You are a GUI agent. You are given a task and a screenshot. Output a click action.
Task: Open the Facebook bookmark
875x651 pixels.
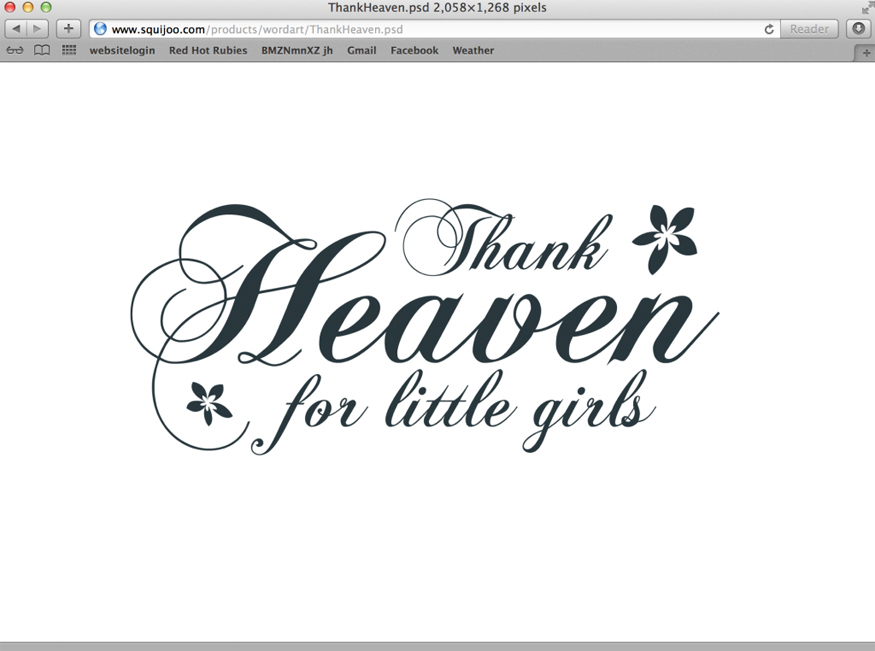415,50
